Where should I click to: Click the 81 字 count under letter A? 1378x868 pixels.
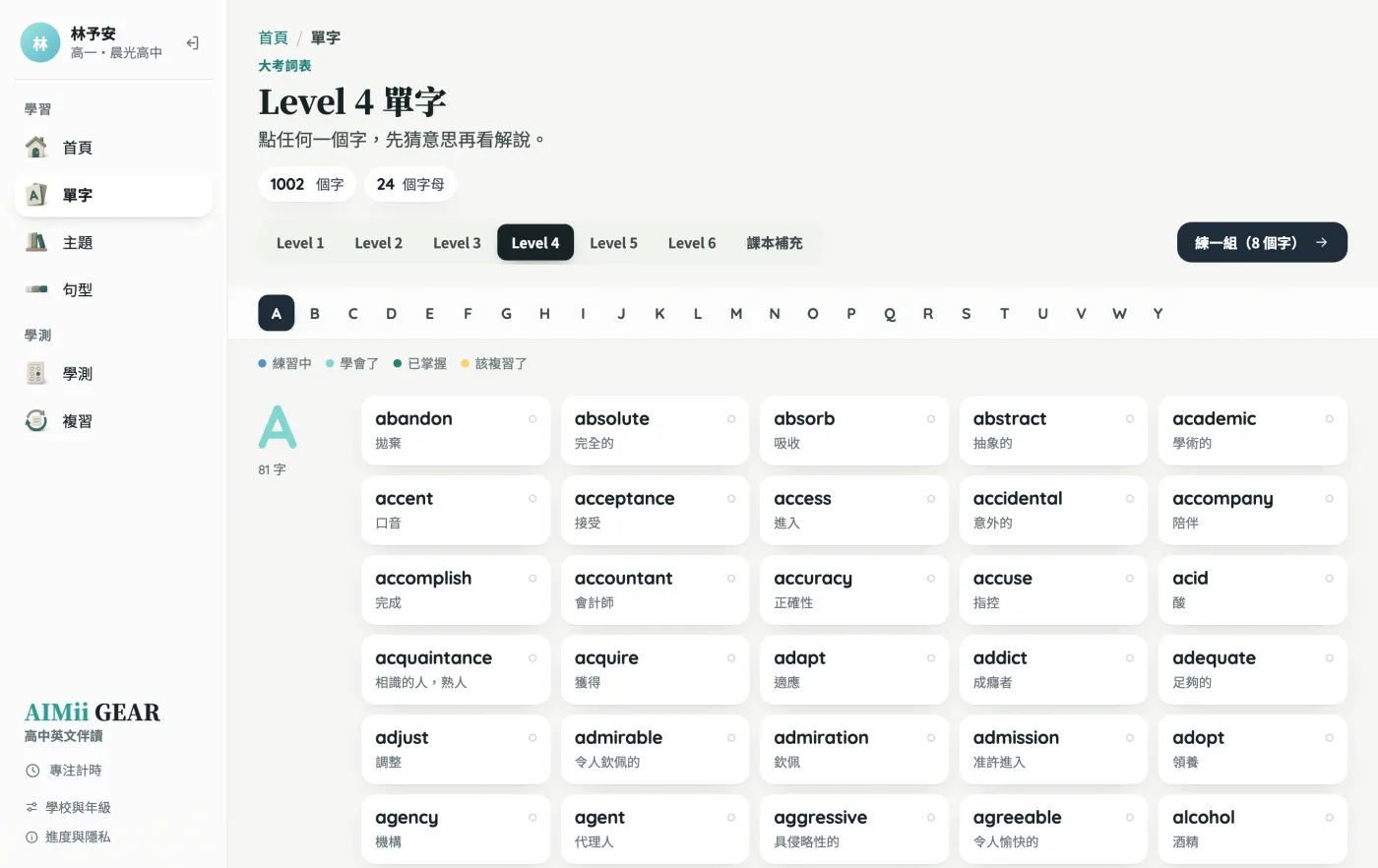pyautogui.click(x=272, y=469)
